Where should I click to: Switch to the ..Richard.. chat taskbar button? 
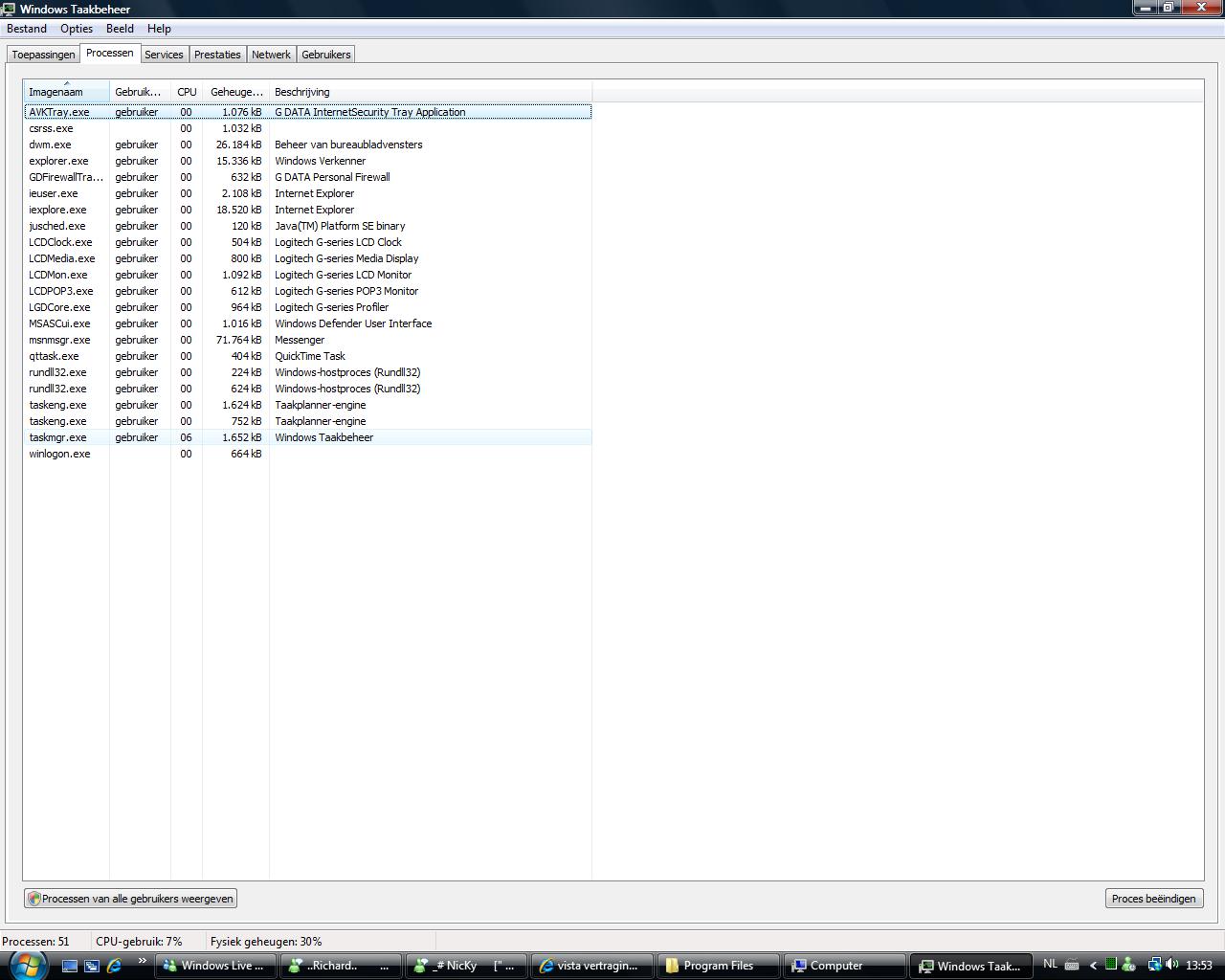(341, 966)
